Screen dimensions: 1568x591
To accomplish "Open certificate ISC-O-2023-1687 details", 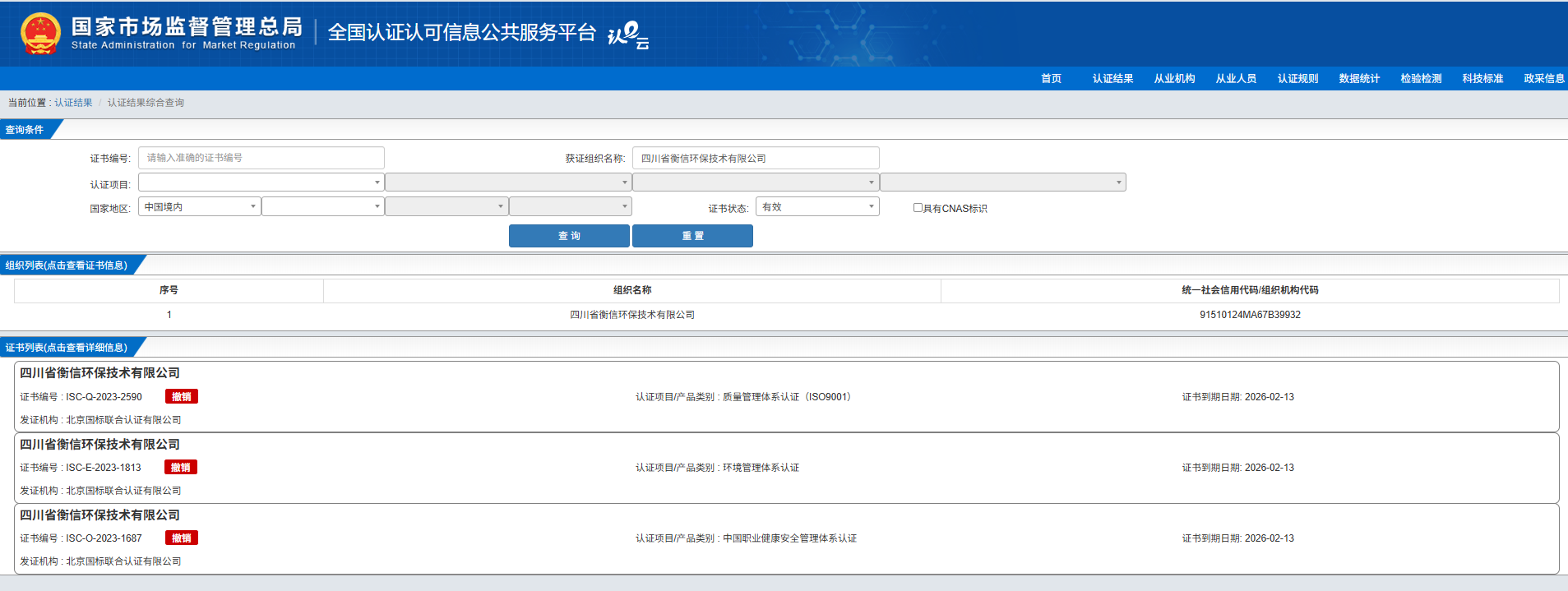I will pos(786,538).
